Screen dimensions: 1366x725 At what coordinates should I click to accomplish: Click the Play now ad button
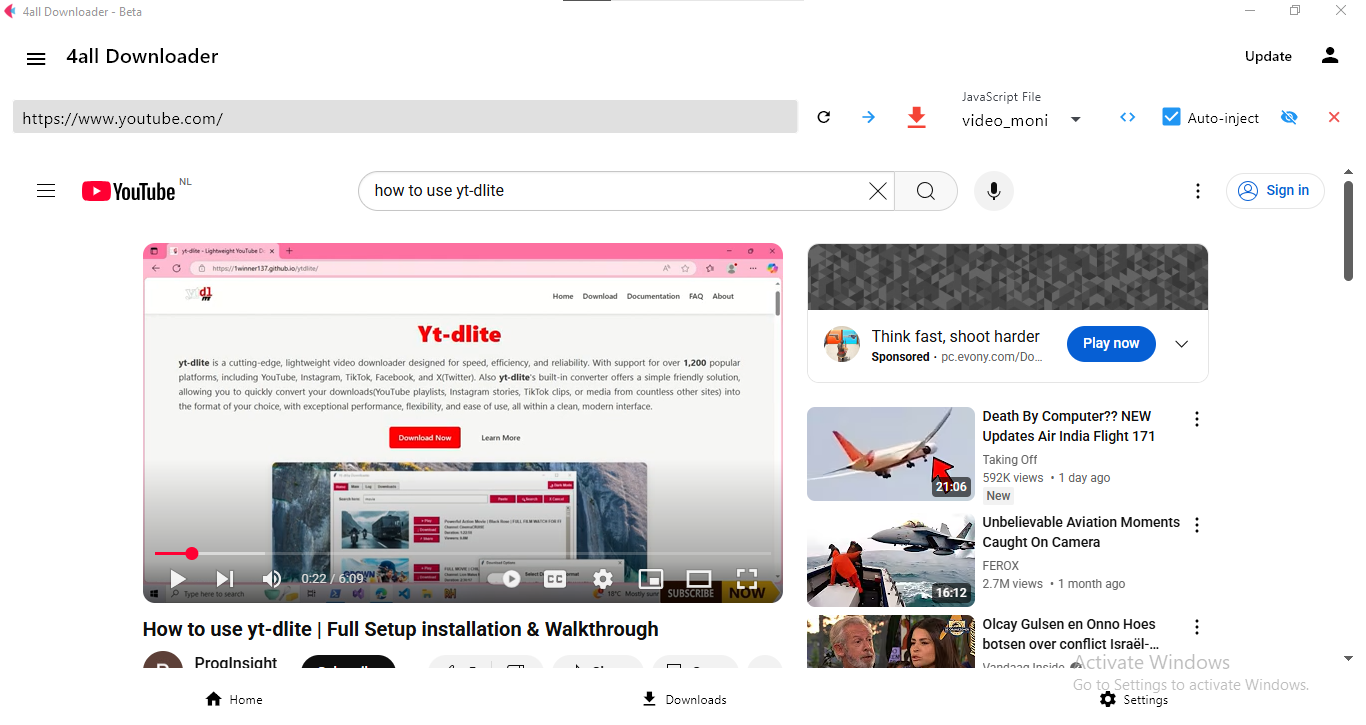click(x=1111, y=343)
